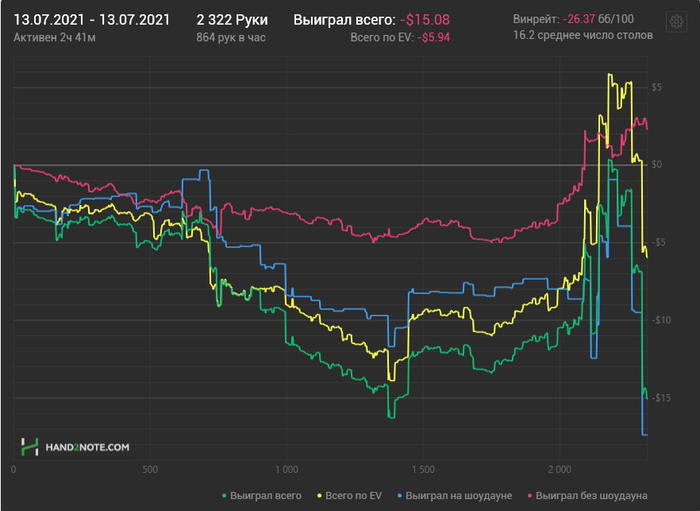
Task: Click the winrate value '-26.37'
Action: point(579,19)
